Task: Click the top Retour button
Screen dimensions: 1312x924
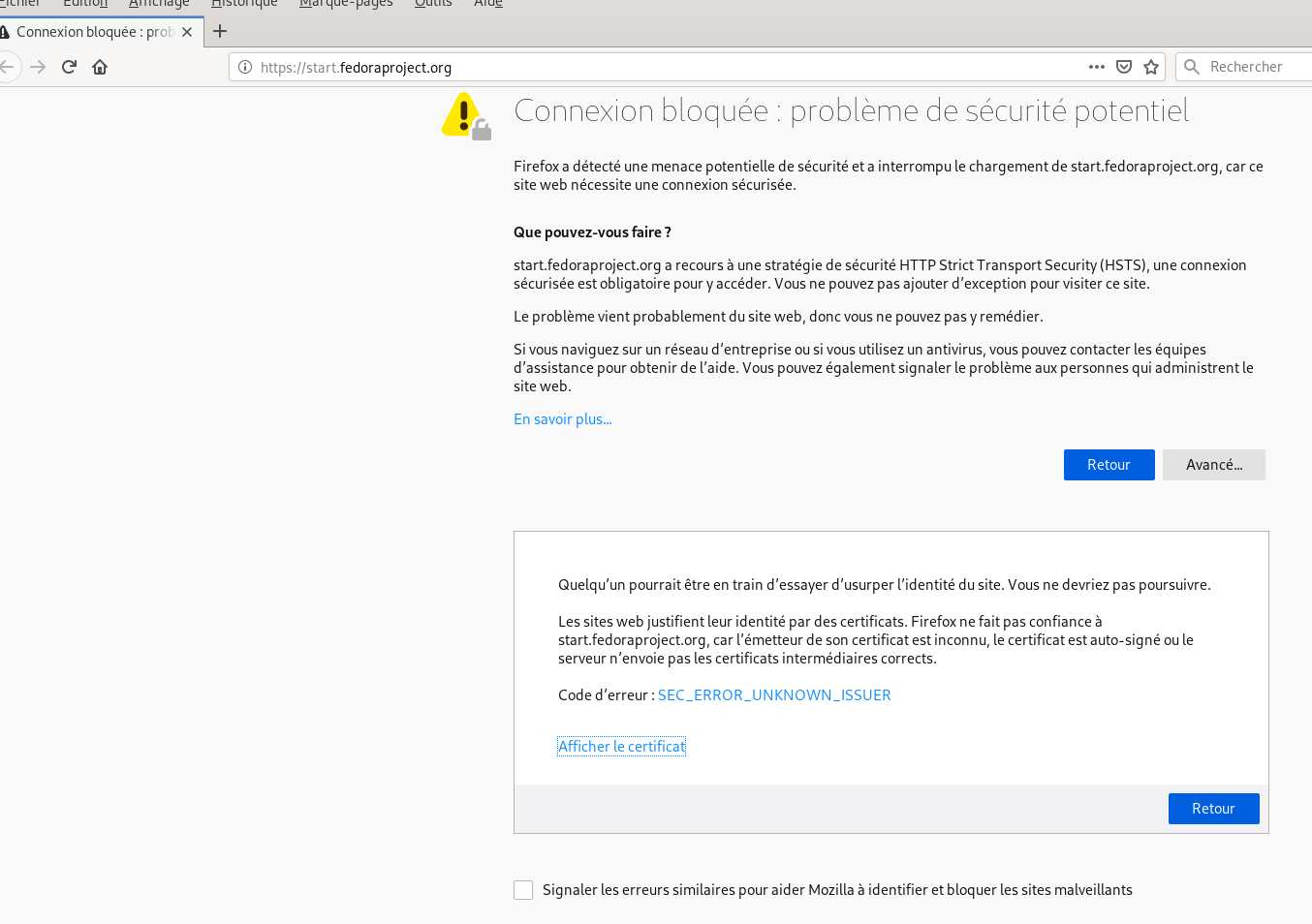Action: click(1109, 465)
